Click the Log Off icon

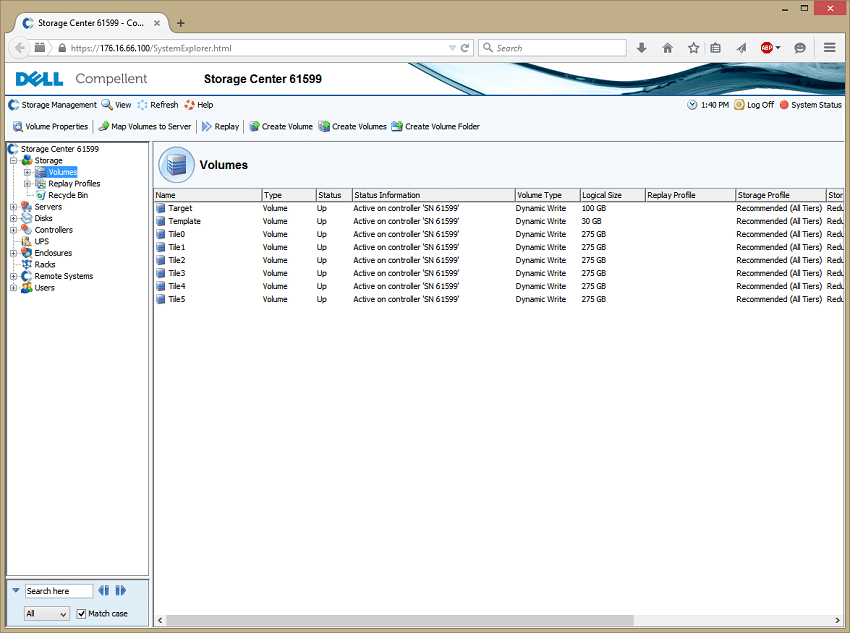coord(739,105)
